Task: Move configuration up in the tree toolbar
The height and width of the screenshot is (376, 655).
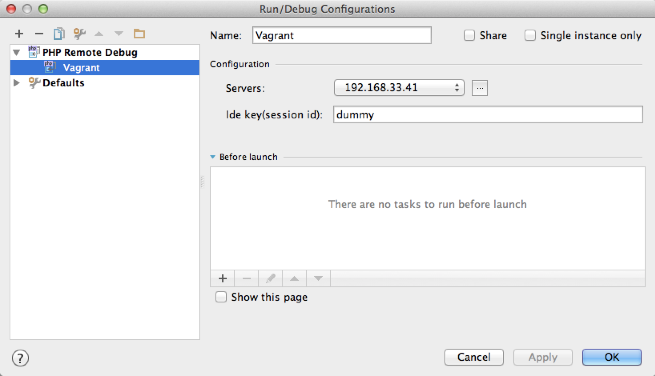Action: pyautogui.click(x=99, y=34)
